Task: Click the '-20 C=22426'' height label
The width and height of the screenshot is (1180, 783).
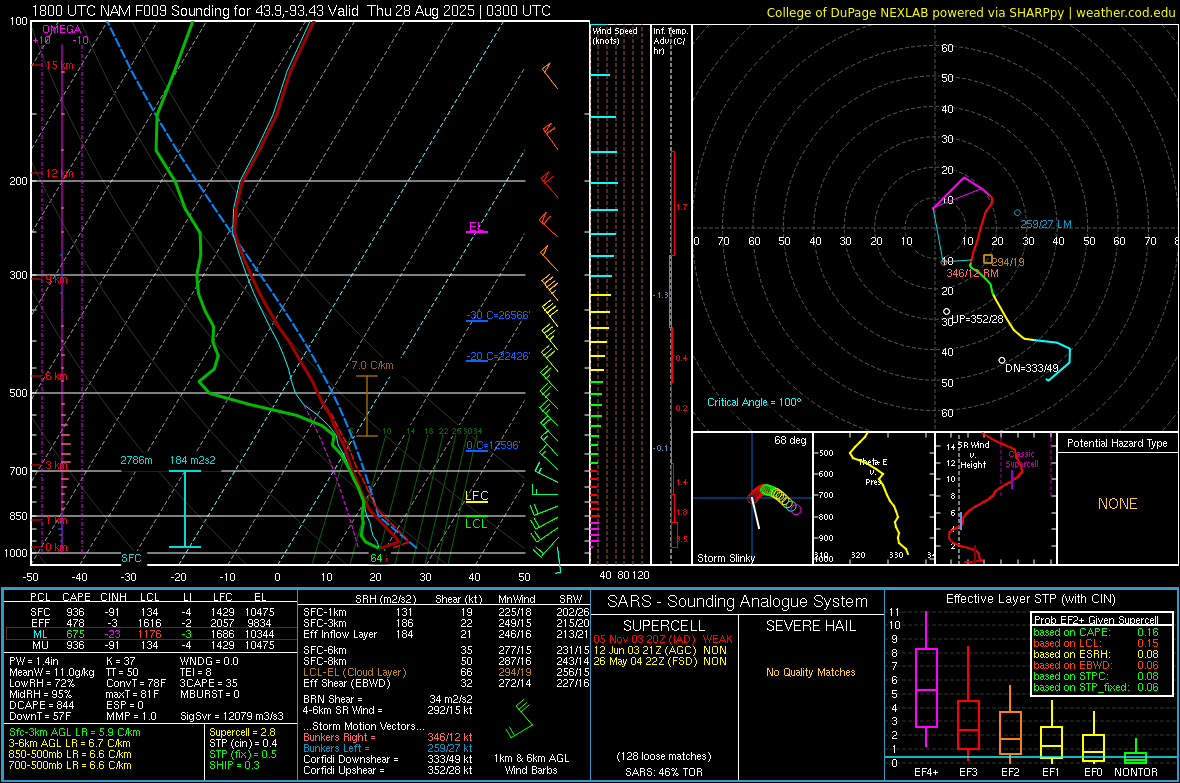Action: [x=498, y=356]
